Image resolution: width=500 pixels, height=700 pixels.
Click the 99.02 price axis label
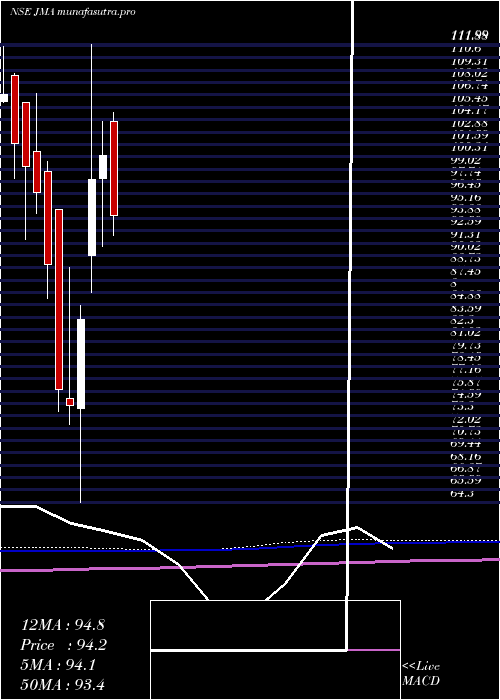click(x=468, y=160)
